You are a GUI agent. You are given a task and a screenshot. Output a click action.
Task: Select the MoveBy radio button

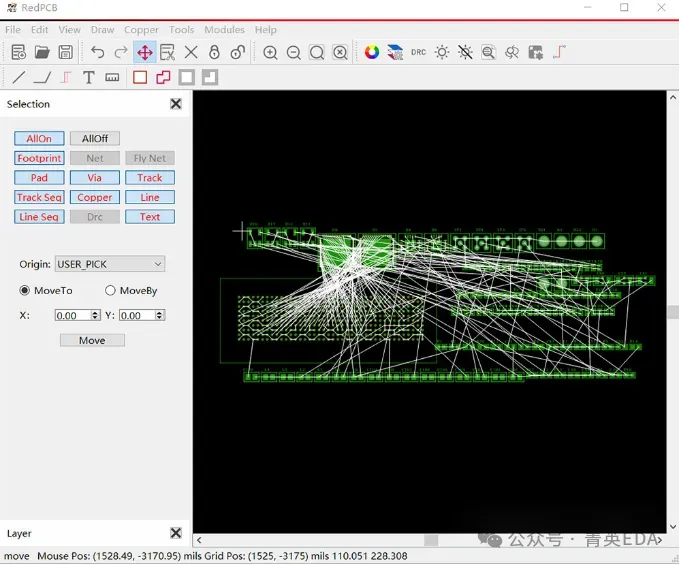point(110,290)
